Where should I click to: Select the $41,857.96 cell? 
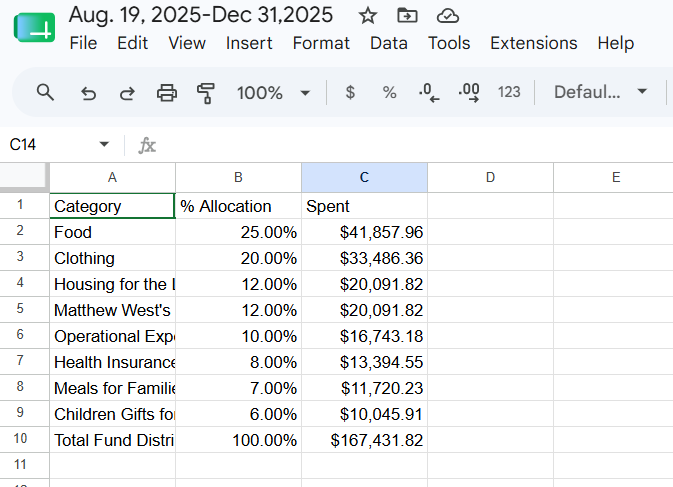coord(364,232)
